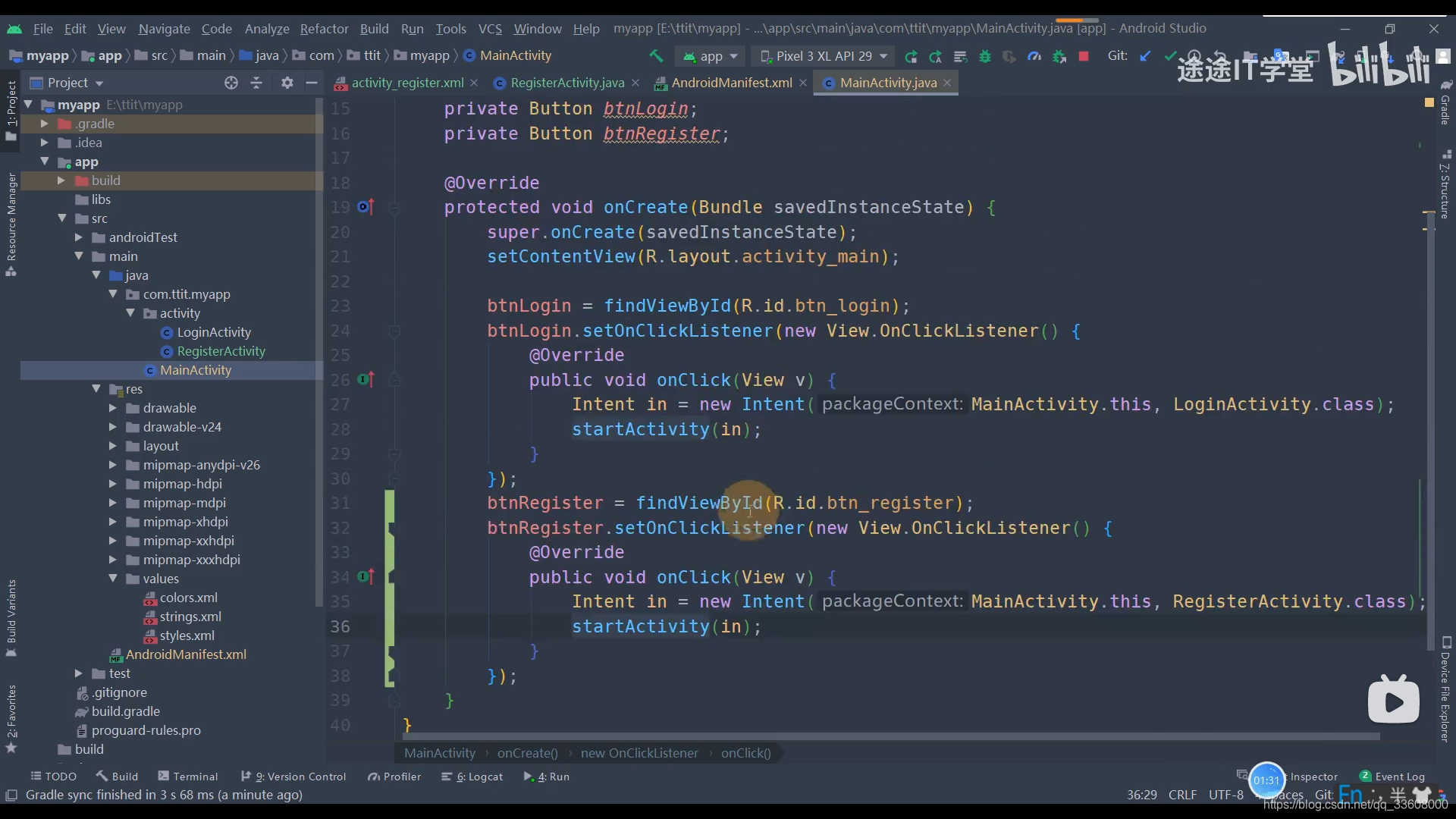Stop the running app with red square
The width and height of the screenshot is (1456, 819).
(1084, 56)
